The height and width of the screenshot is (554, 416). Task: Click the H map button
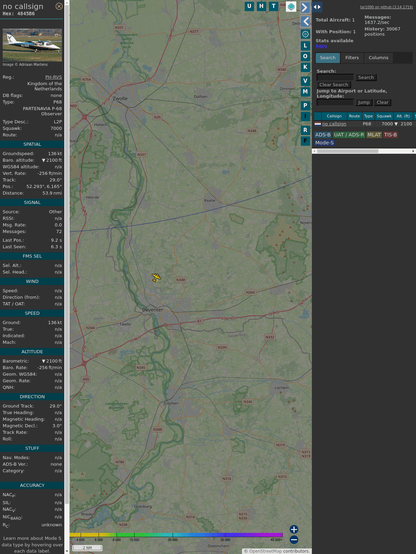point(261,6)
